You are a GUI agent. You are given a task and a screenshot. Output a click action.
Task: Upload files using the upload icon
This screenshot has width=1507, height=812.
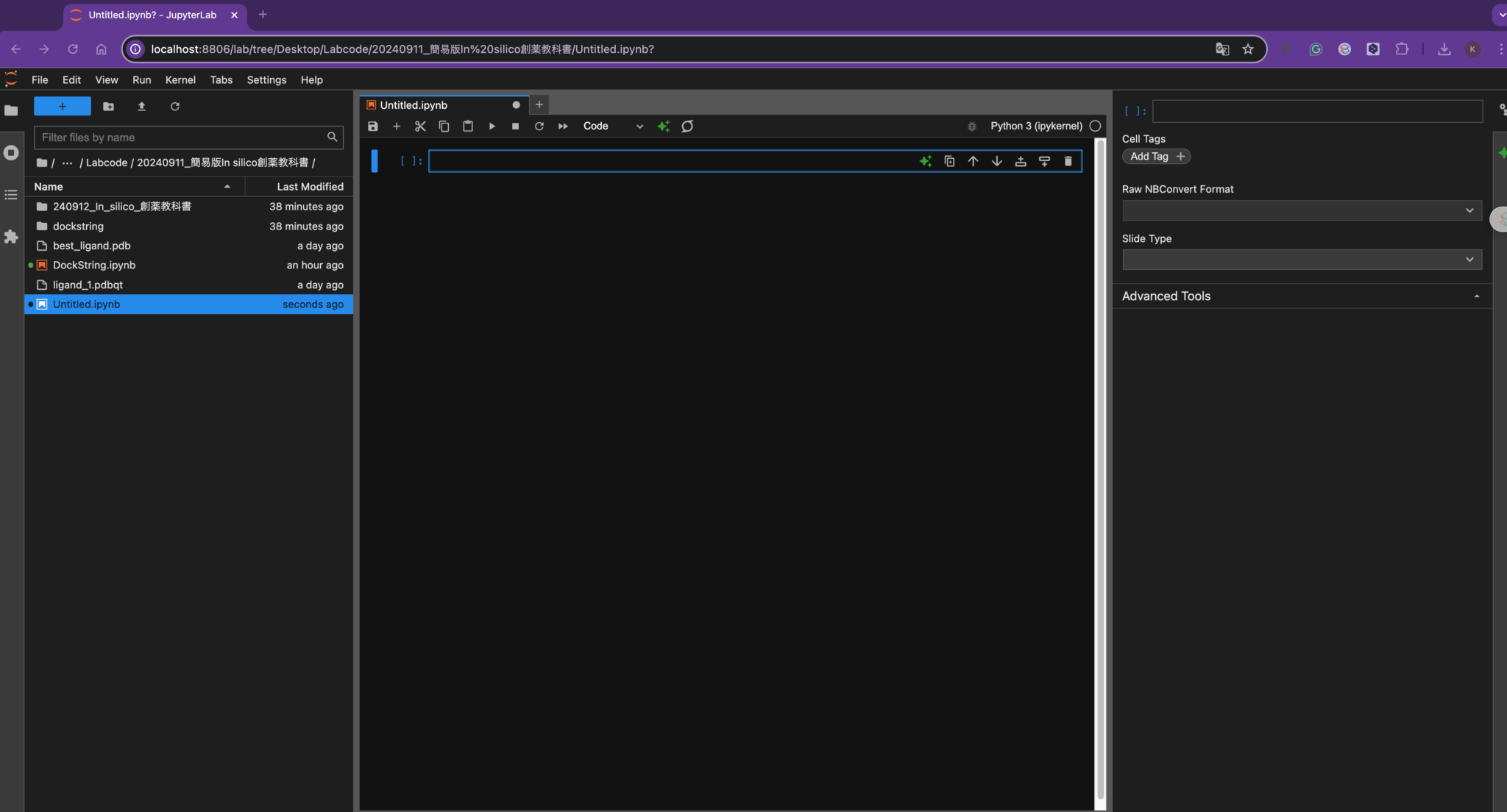[141, 107]
